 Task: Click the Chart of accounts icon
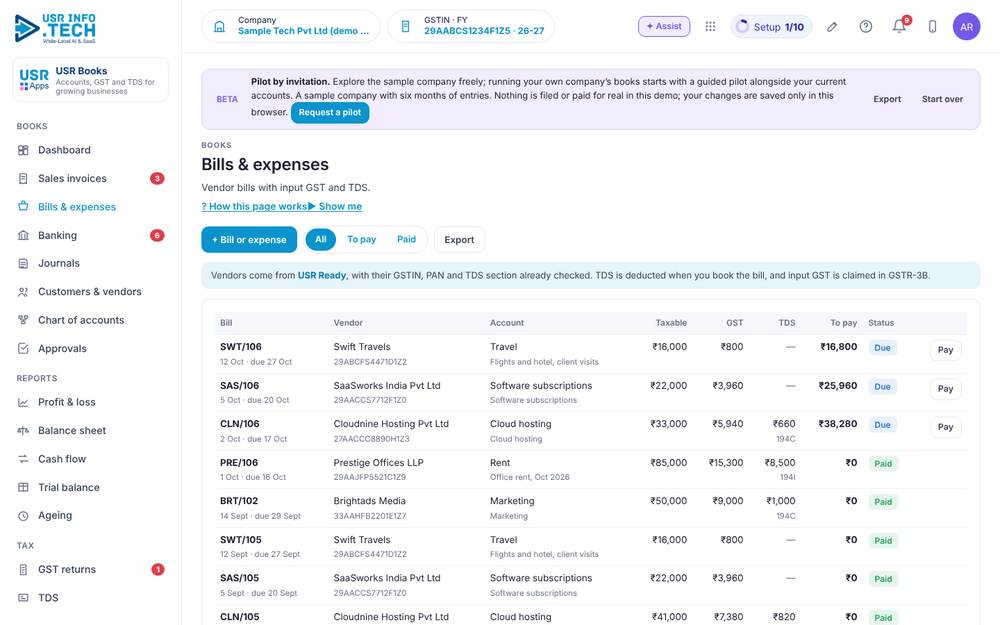pos(23,320)
